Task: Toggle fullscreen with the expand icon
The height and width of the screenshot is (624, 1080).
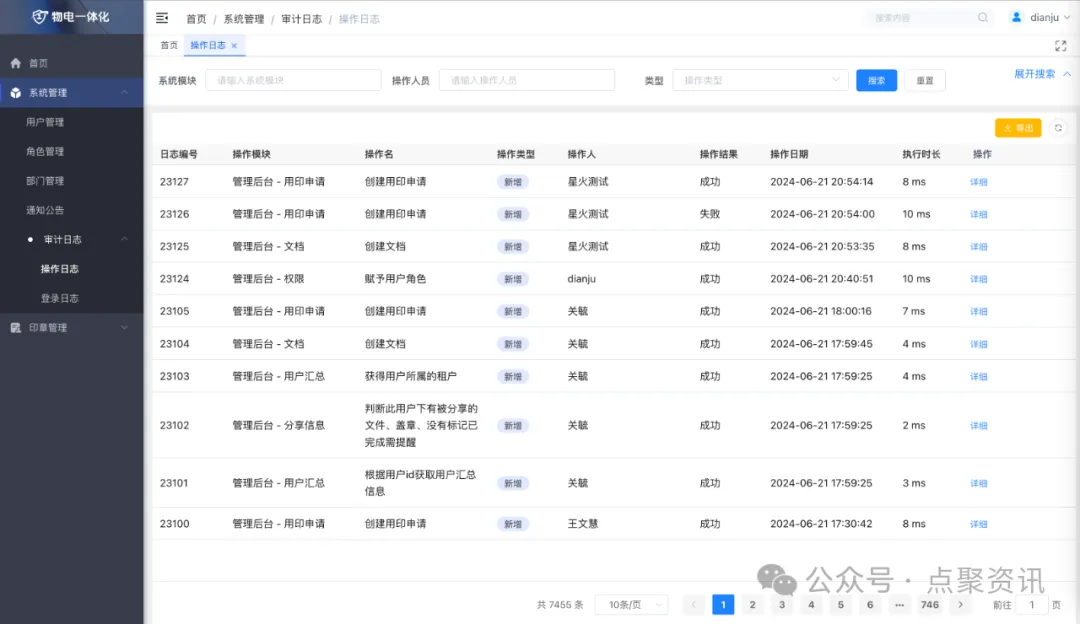Action: (x=1061, y=45)
